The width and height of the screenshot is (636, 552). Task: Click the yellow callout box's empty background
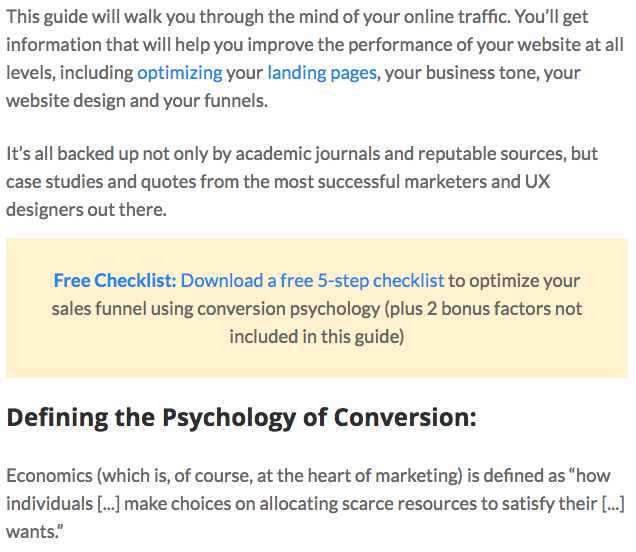316,361
